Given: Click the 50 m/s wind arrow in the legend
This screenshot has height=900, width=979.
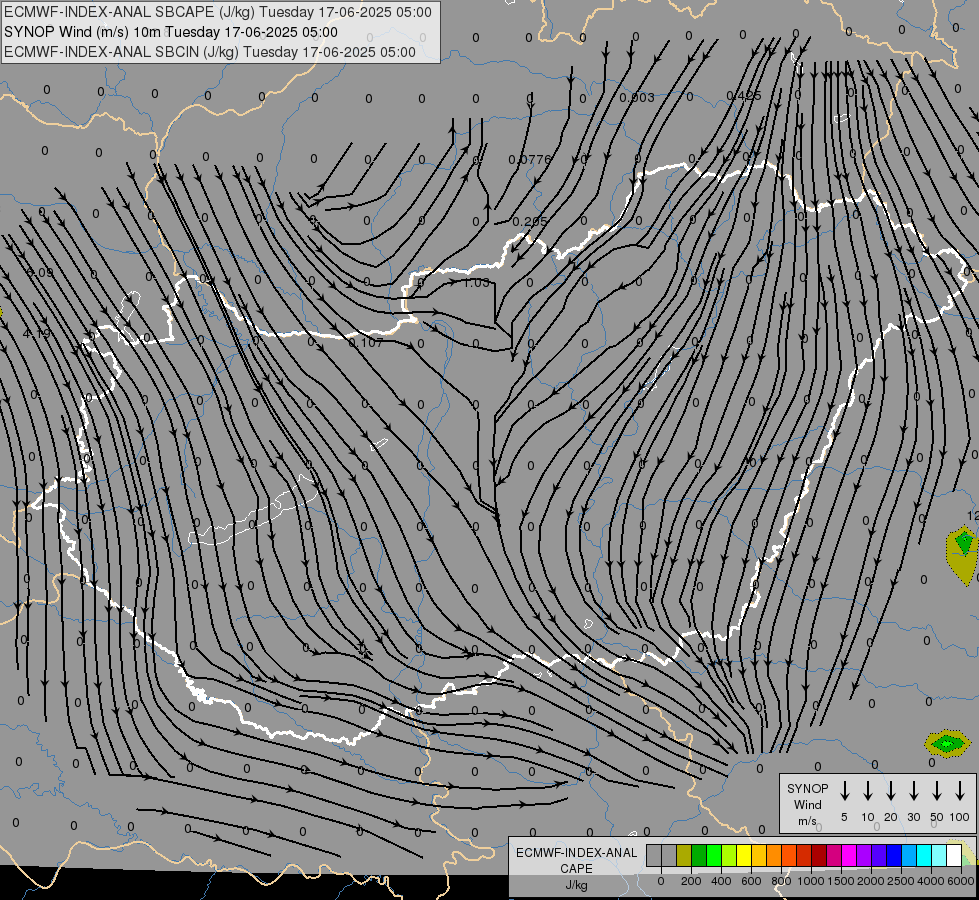Looking at the screenshot, I should pos(937,791).
